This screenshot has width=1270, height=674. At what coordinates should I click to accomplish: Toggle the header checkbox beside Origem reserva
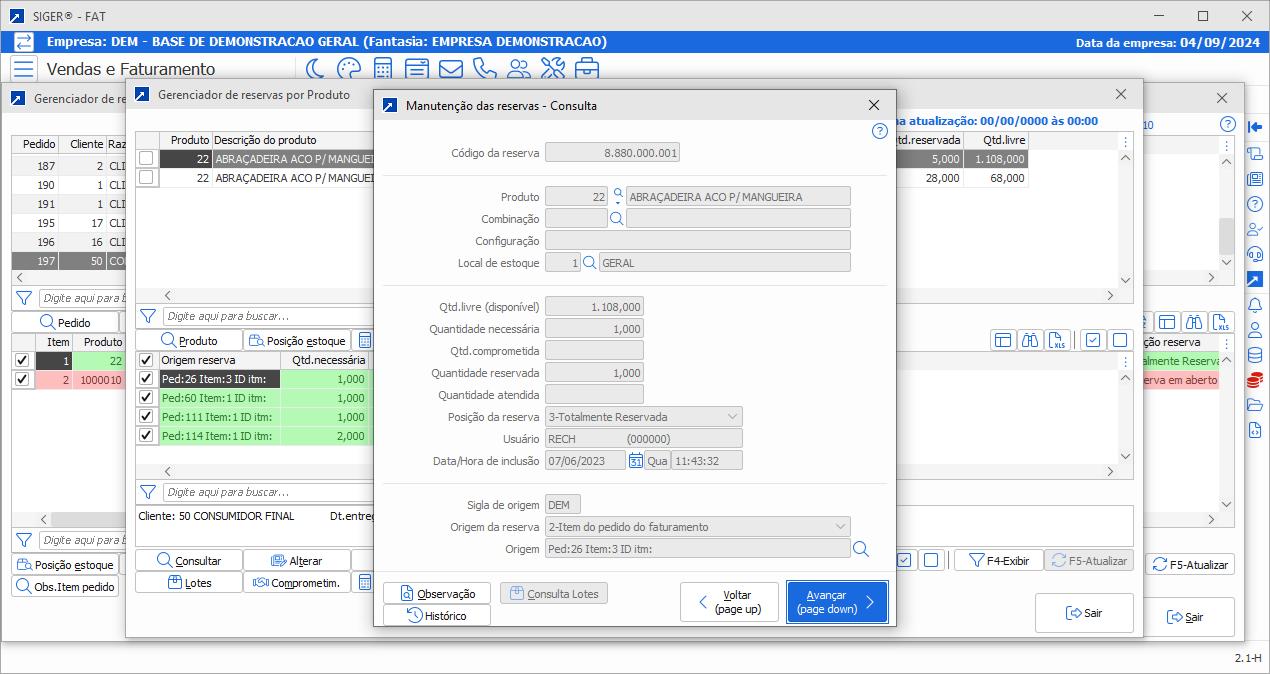(x=146, y=360)
